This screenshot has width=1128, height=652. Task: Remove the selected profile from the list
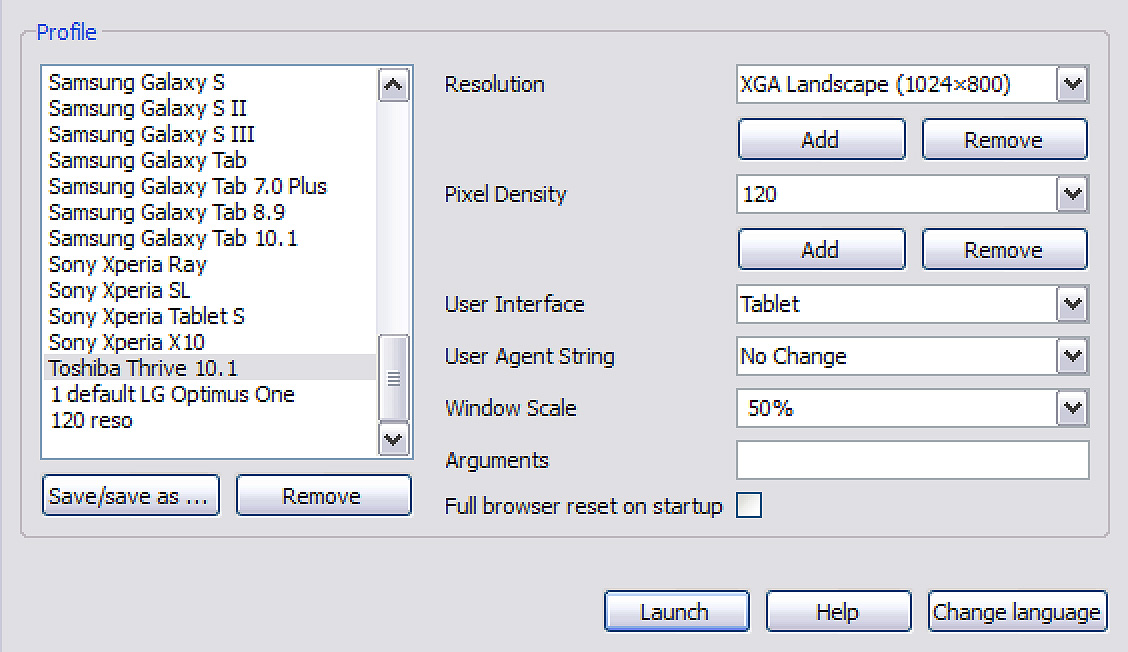324,495
